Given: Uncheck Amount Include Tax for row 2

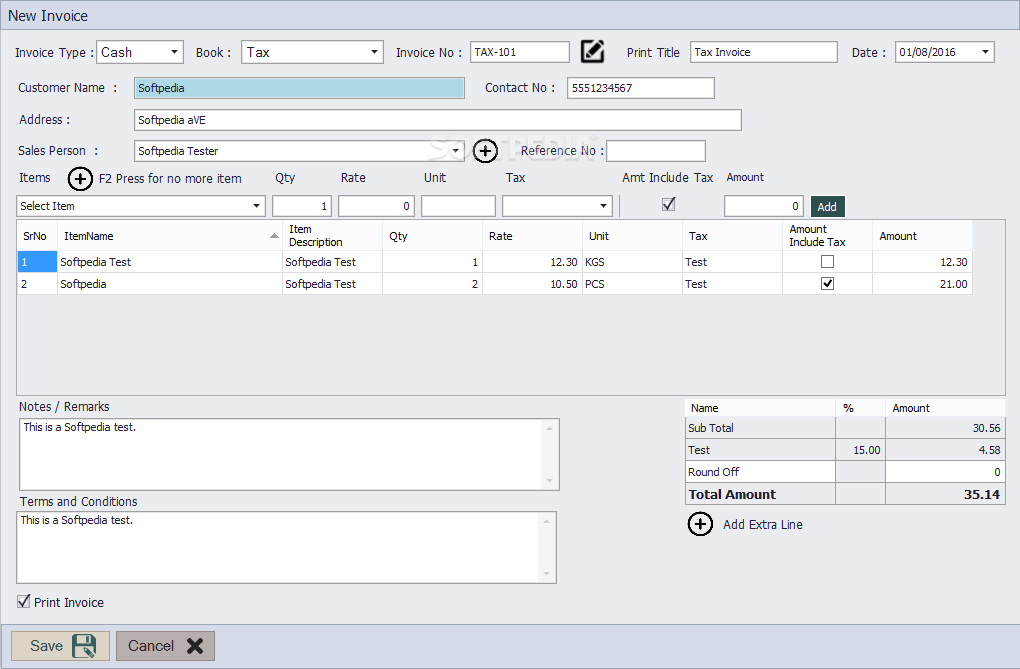Looking at the screenshot, I should 827,284.
